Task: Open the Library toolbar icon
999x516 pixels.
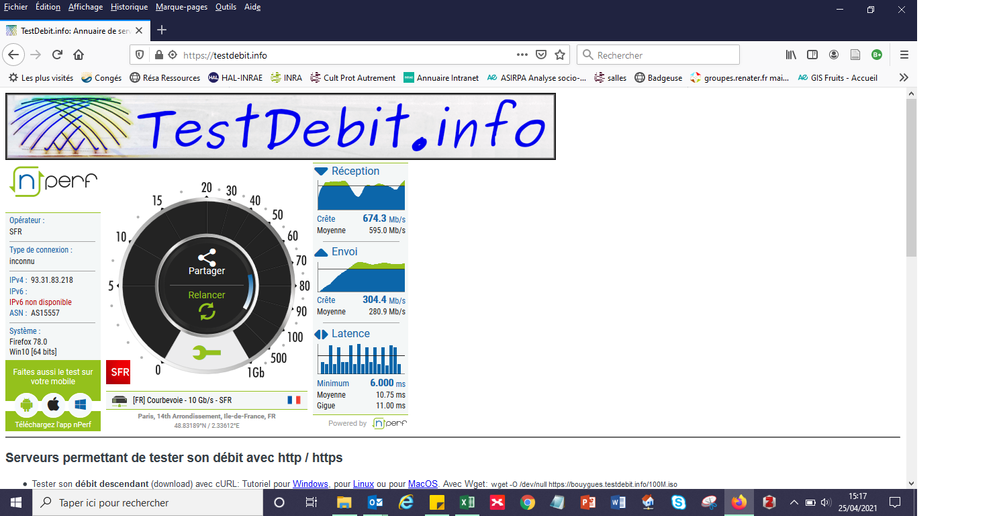Action: pyautogui.click(x=791, y=55)
